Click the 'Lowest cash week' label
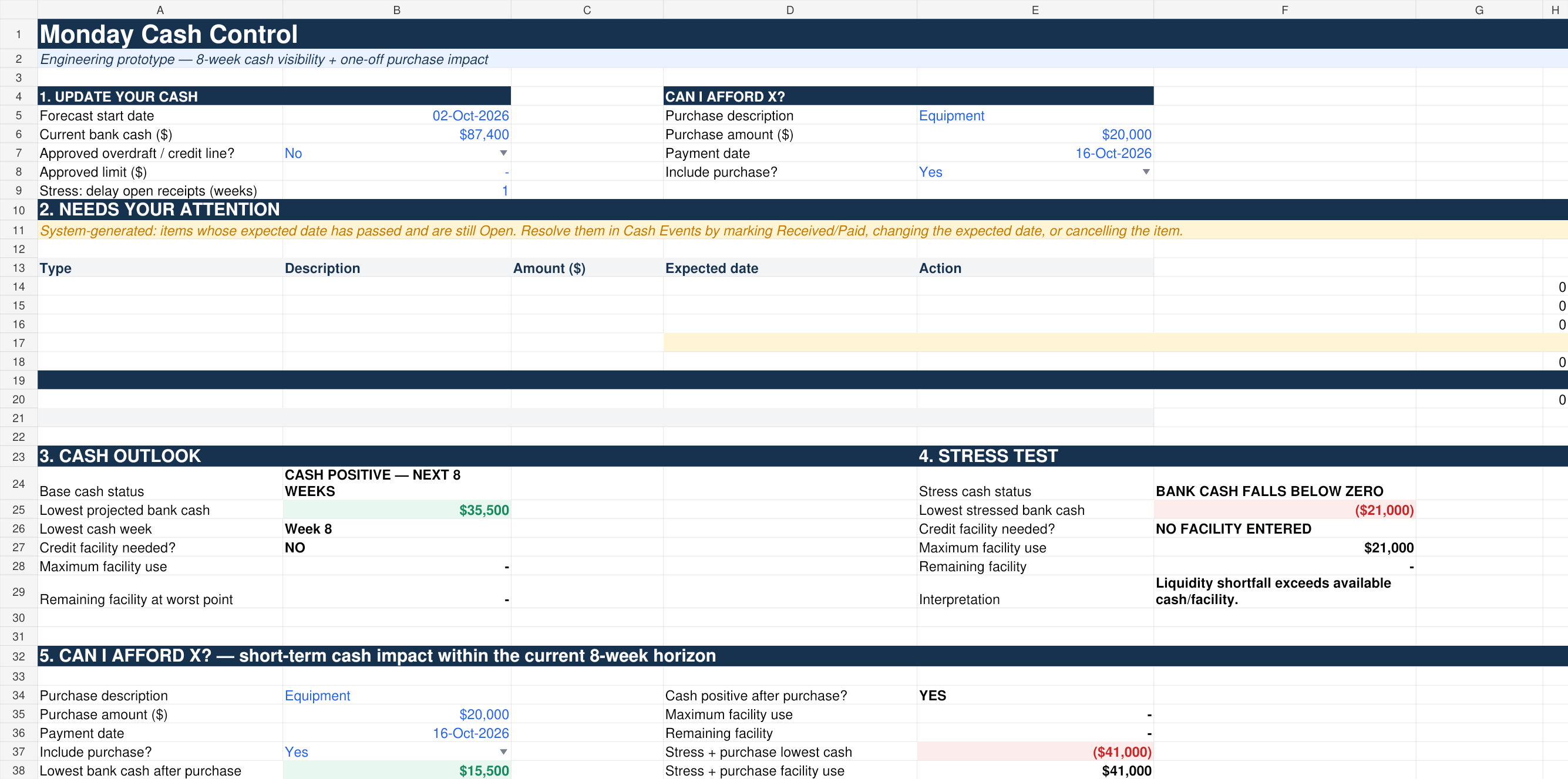1568x779 pixels. pos(96,529)
